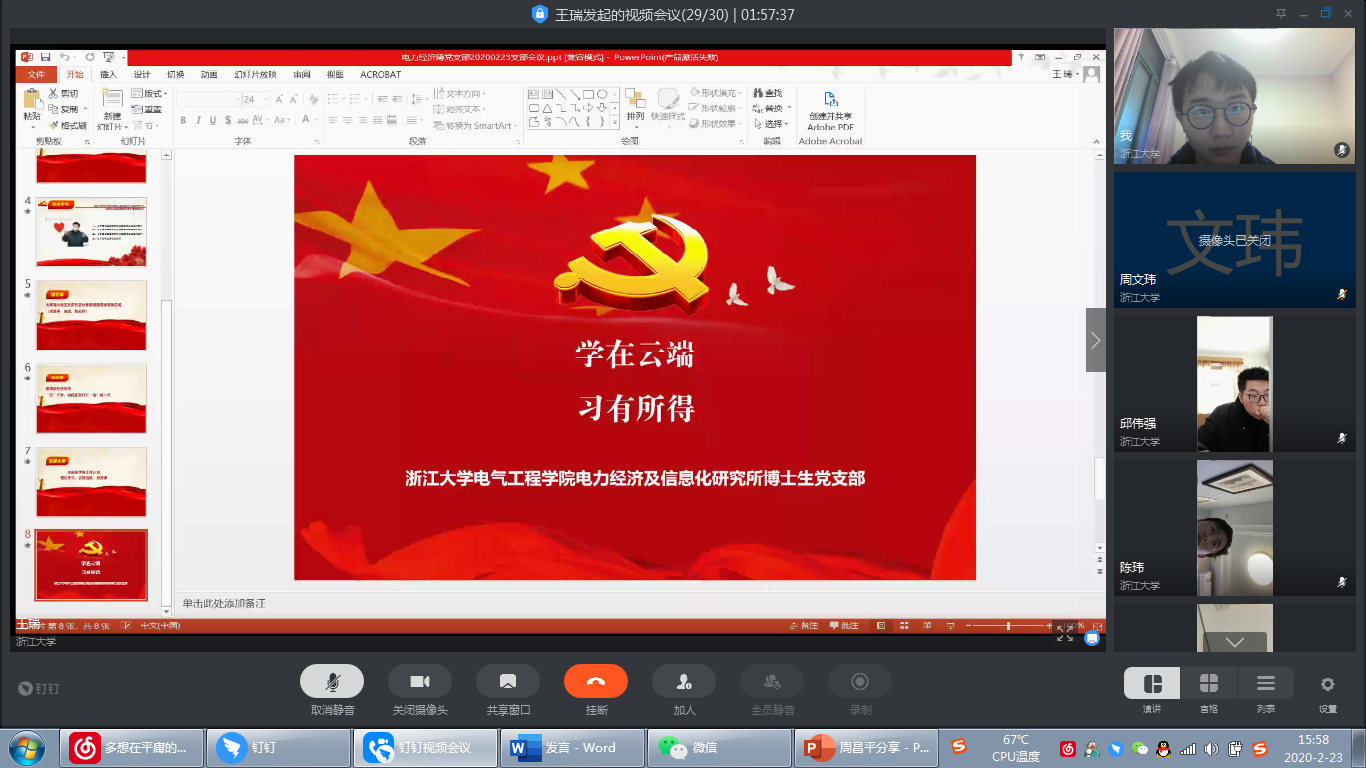This screenshot has height=768, width=1366.
Task: Select slide 5 thumbnail in the sidebar
Action: click(x=91, y=316)
